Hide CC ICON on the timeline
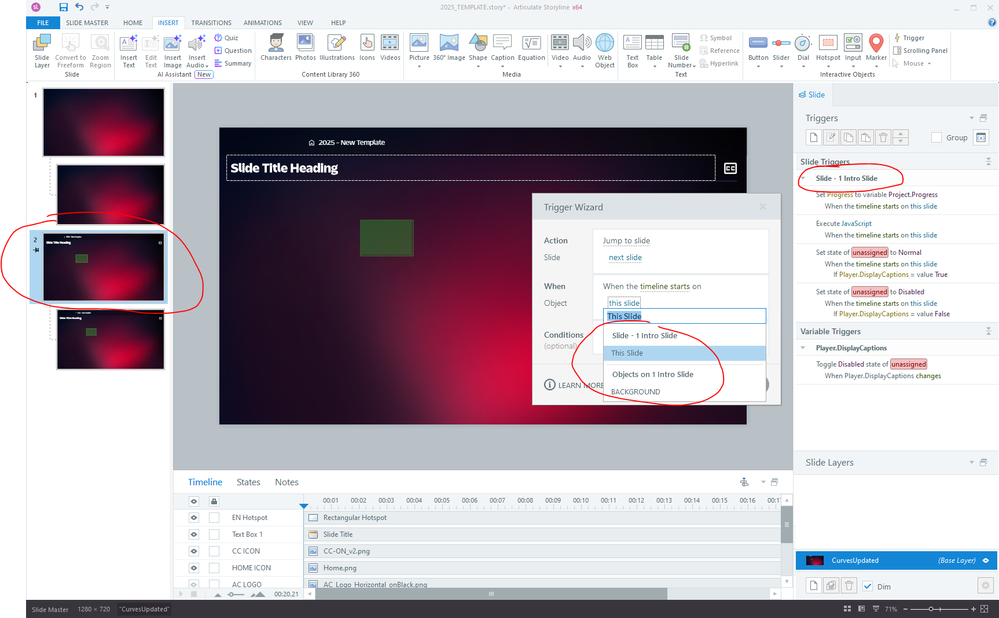Screen dimensions: 999x618 (x=194, y=550)
